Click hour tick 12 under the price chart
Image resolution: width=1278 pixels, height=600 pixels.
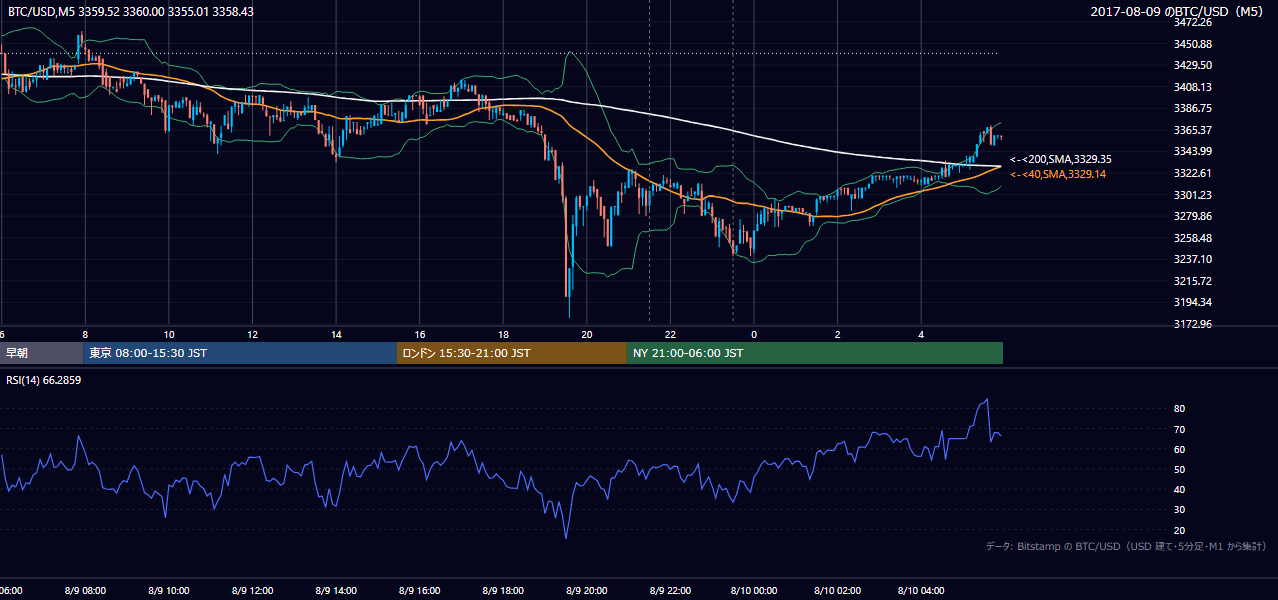[x=252, y=335]
